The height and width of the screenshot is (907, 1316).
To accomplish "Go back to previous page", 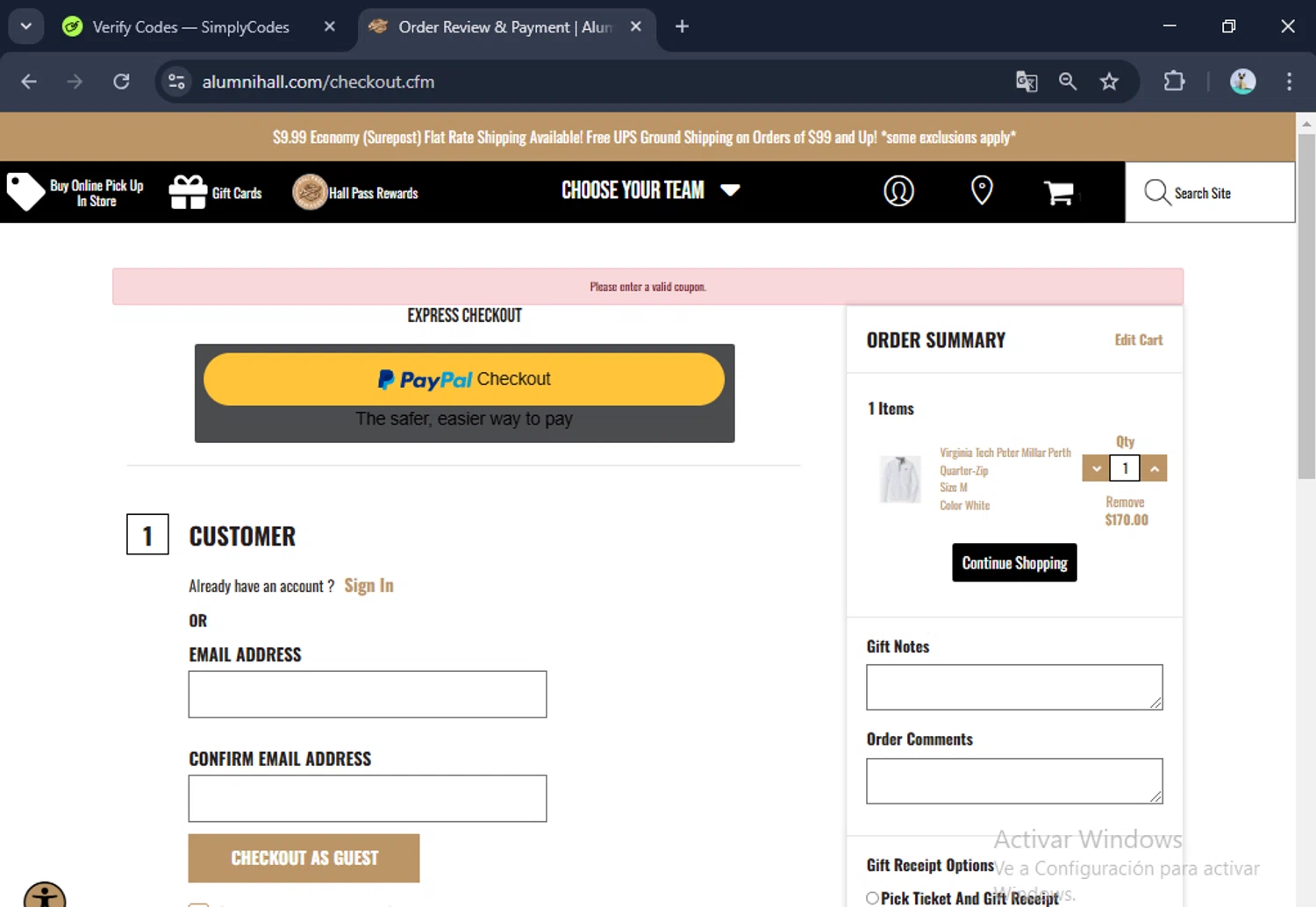I will tap(29, 82).
